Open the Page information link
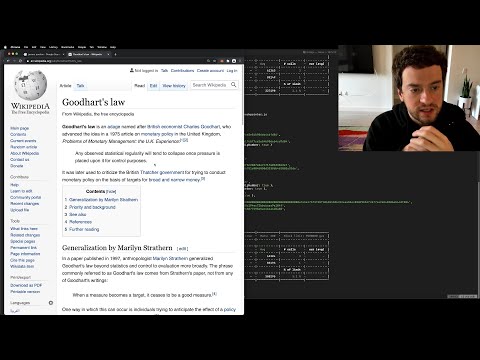Image resolution: width=480 pixels, height=360 pixels. (25, 254)
